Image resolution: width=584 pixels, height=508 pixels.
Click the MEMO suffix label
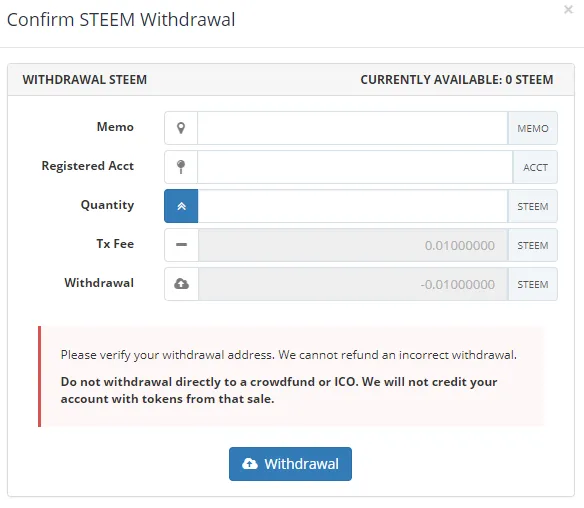533,128
